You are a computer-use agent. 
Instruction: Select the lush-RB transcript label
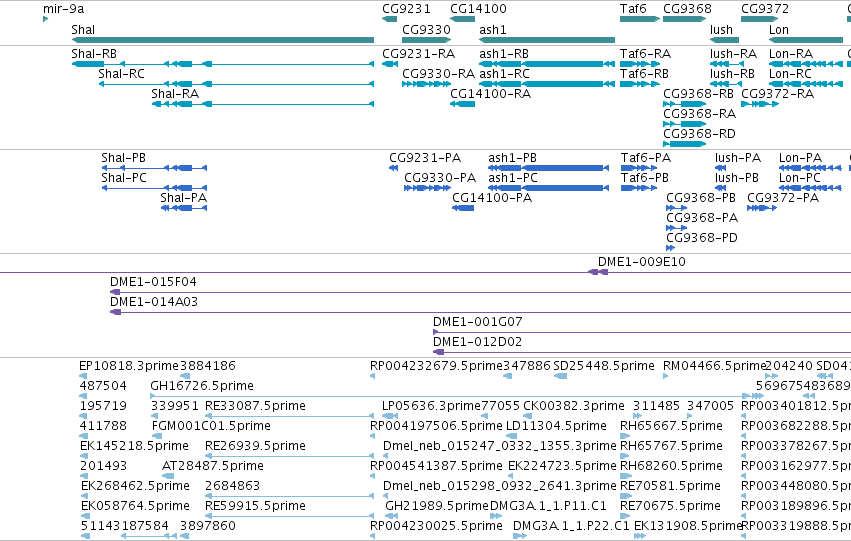coord(732,74)
